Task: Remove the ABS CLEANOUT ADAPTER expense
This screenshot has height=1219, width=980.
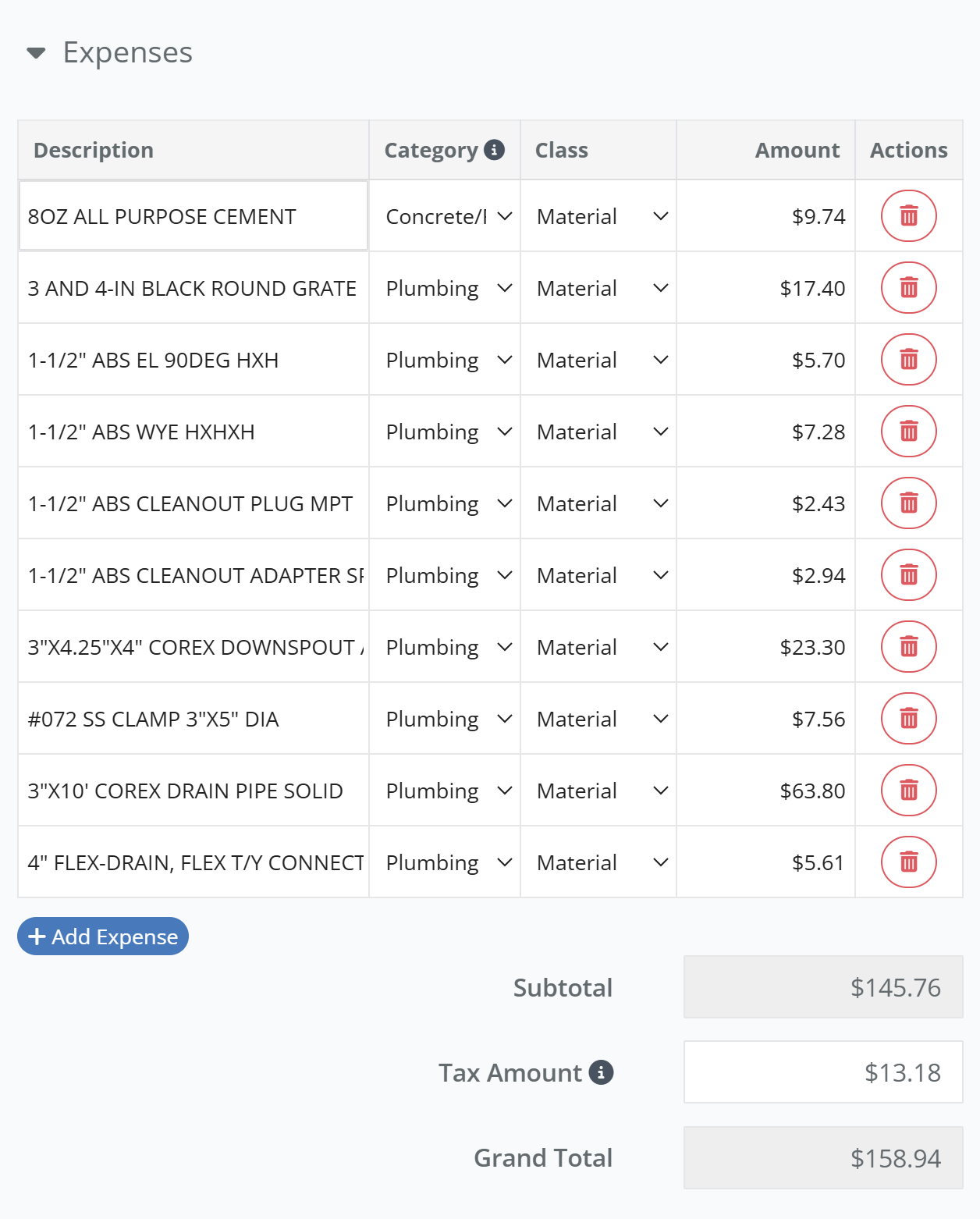Action: coord(908,574)
